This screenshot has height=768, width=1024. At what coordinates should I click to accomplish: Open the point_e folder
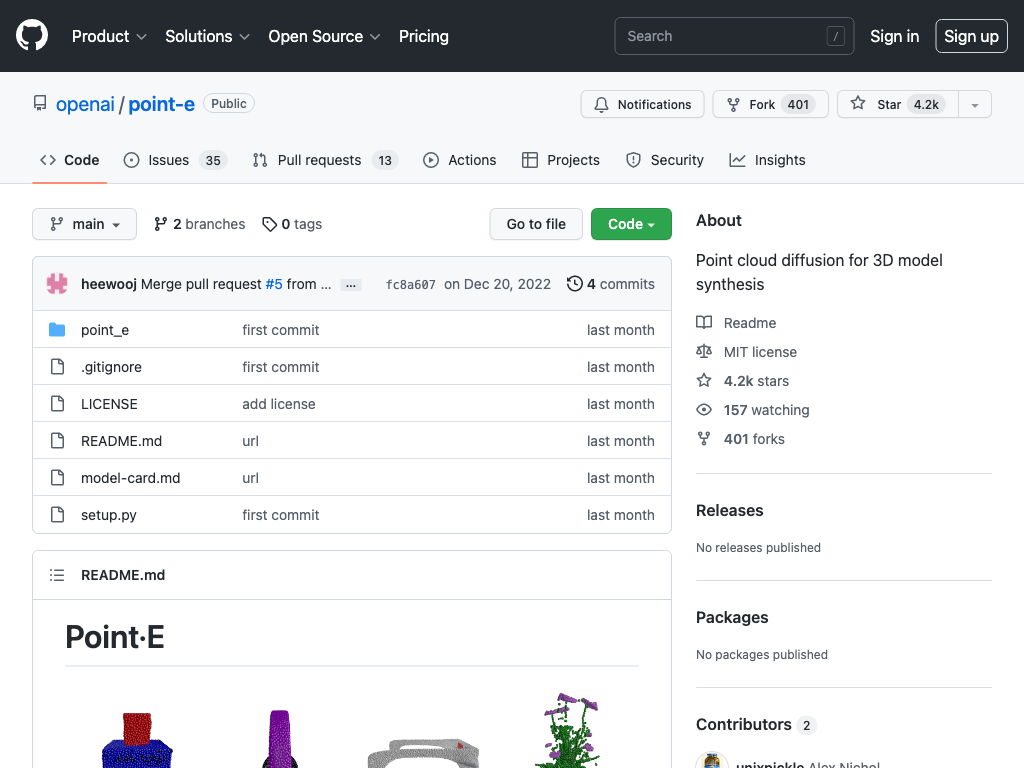point(104,330)
